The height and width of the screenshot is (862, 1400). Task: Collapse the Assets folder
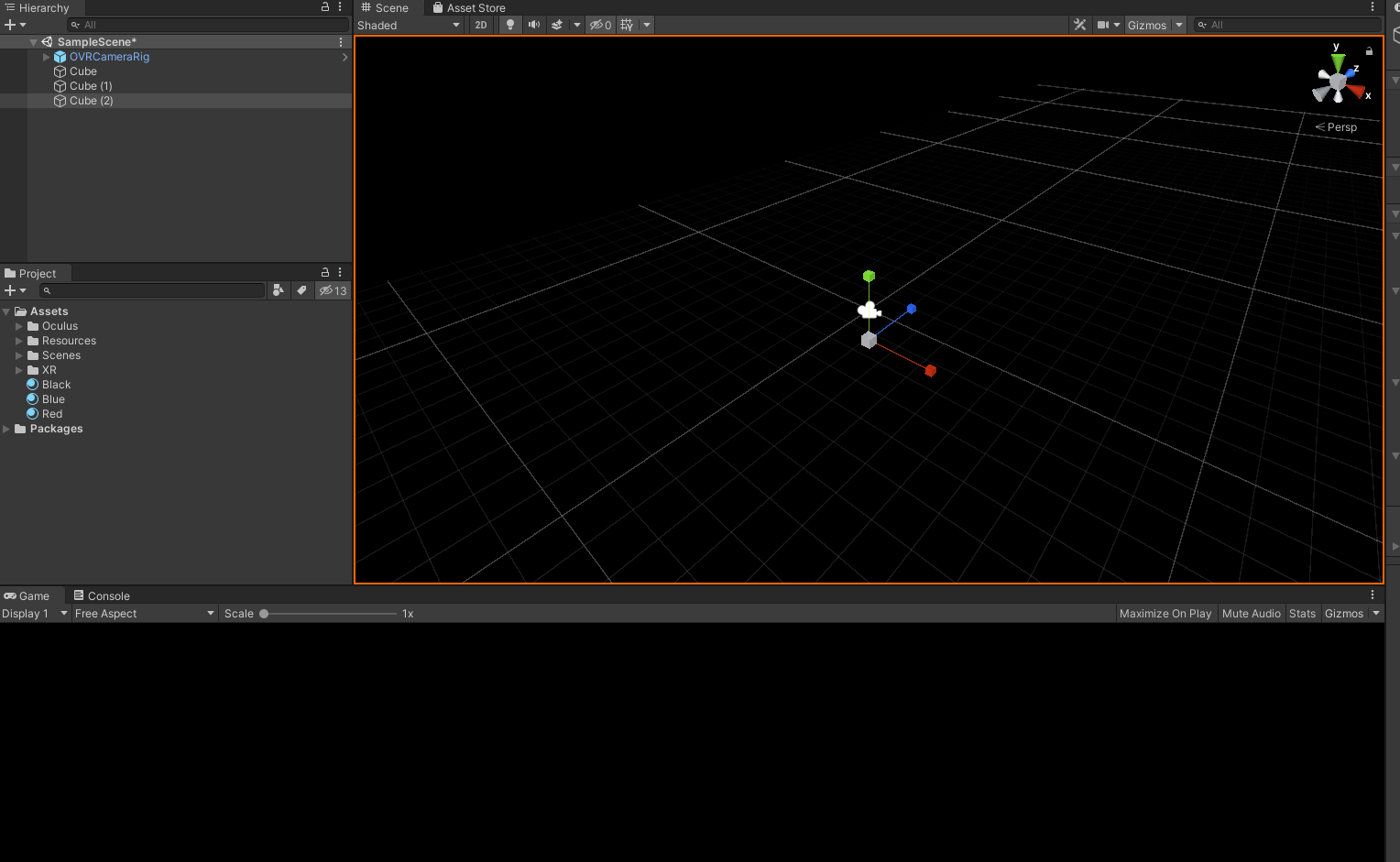coord(6,311)
